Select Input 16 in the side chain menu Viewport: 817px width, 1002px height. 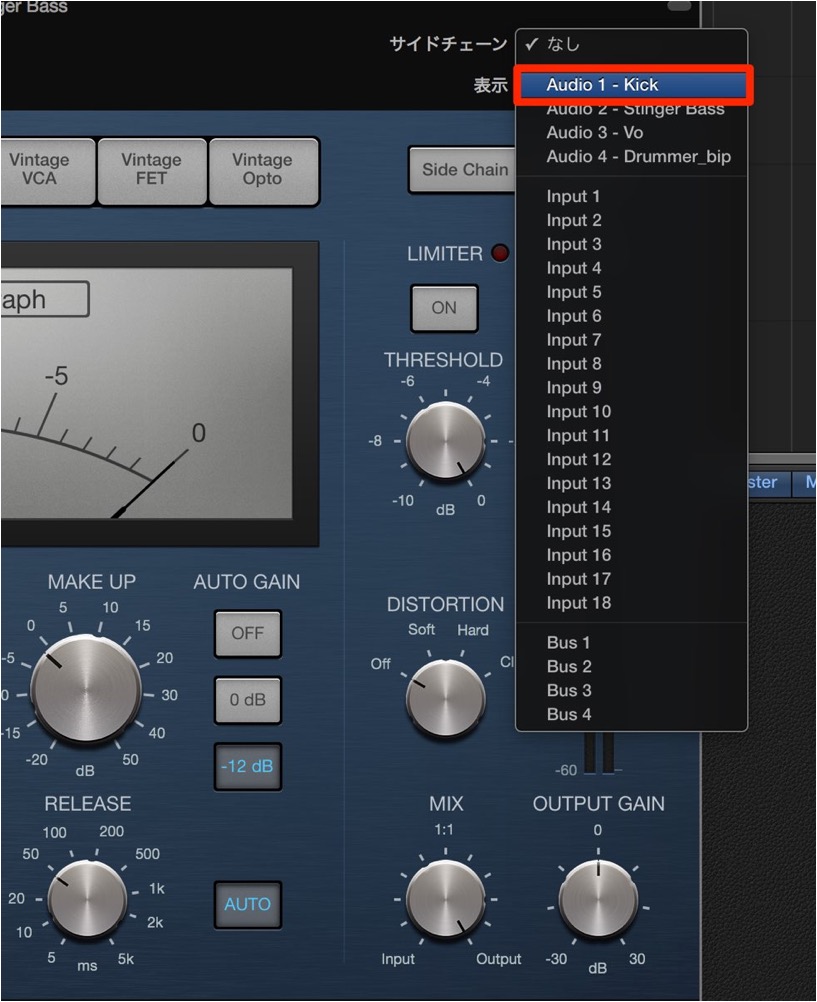pos(632,555)
